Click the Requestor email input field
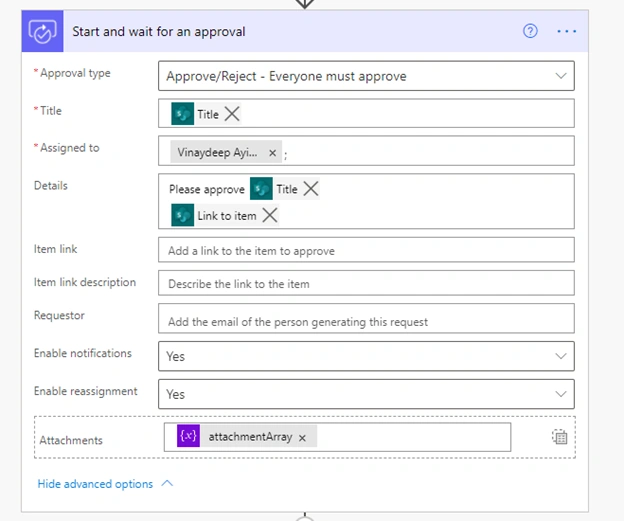624x521 pixels. [x=366, y=318]
